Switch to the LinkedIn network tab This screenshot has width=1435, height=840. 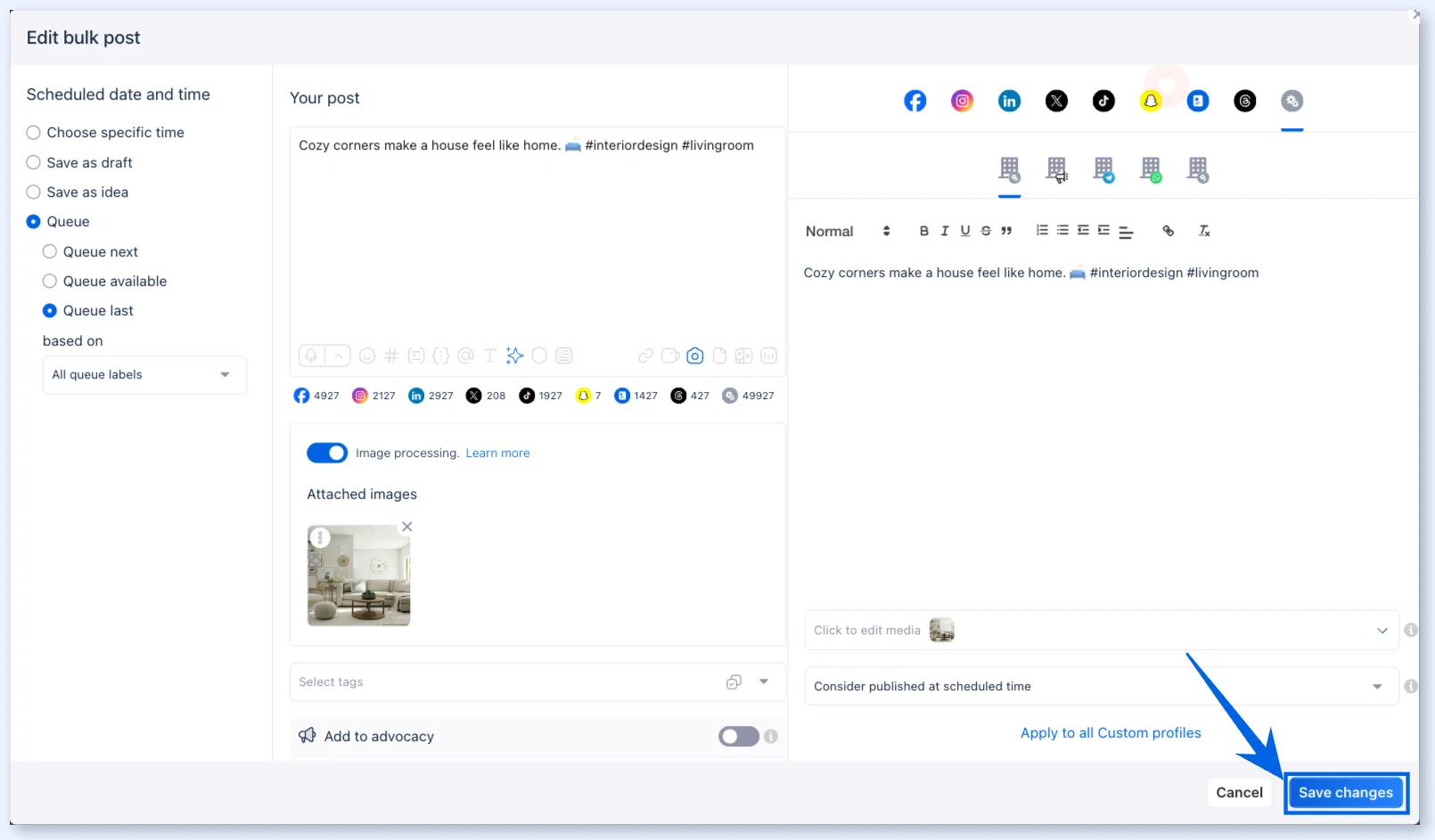[x=1010, y=102]
